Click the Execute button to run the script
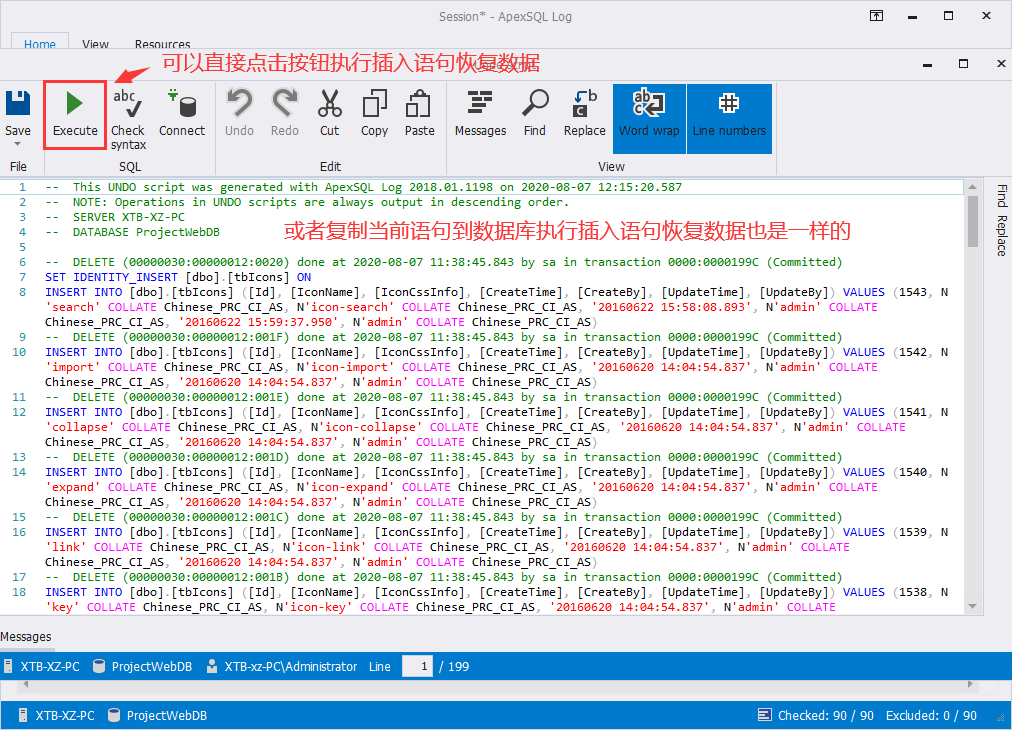 74,112
